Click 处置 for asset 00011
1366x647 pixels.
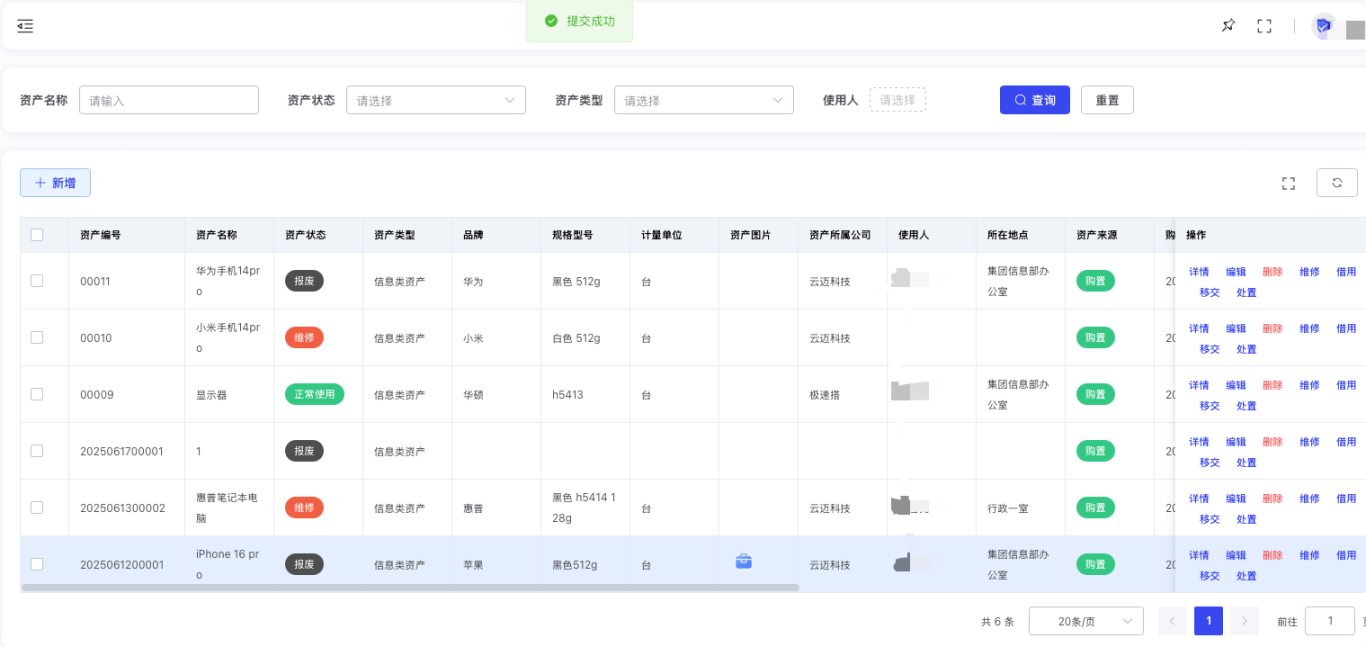point(1246,293)
